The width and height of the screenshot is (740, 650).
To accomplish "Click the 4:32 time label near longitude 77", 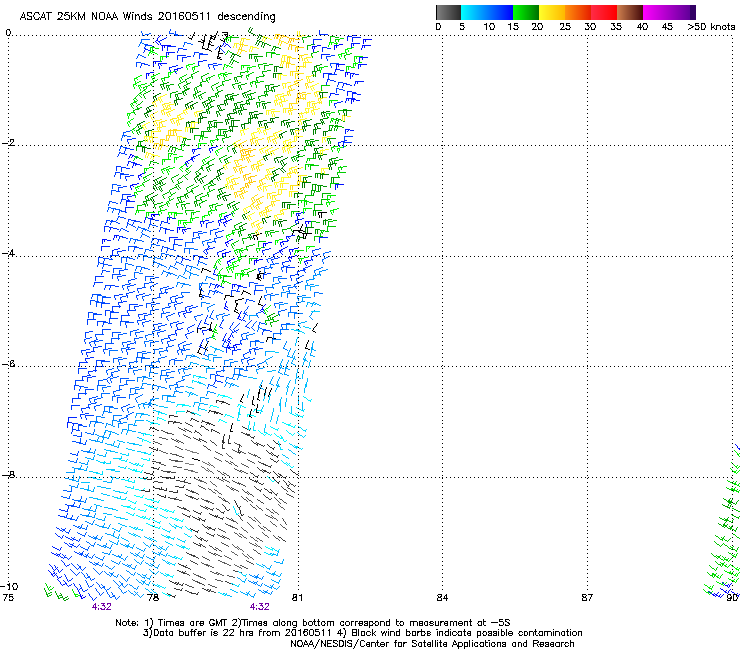I will point(101,607).
